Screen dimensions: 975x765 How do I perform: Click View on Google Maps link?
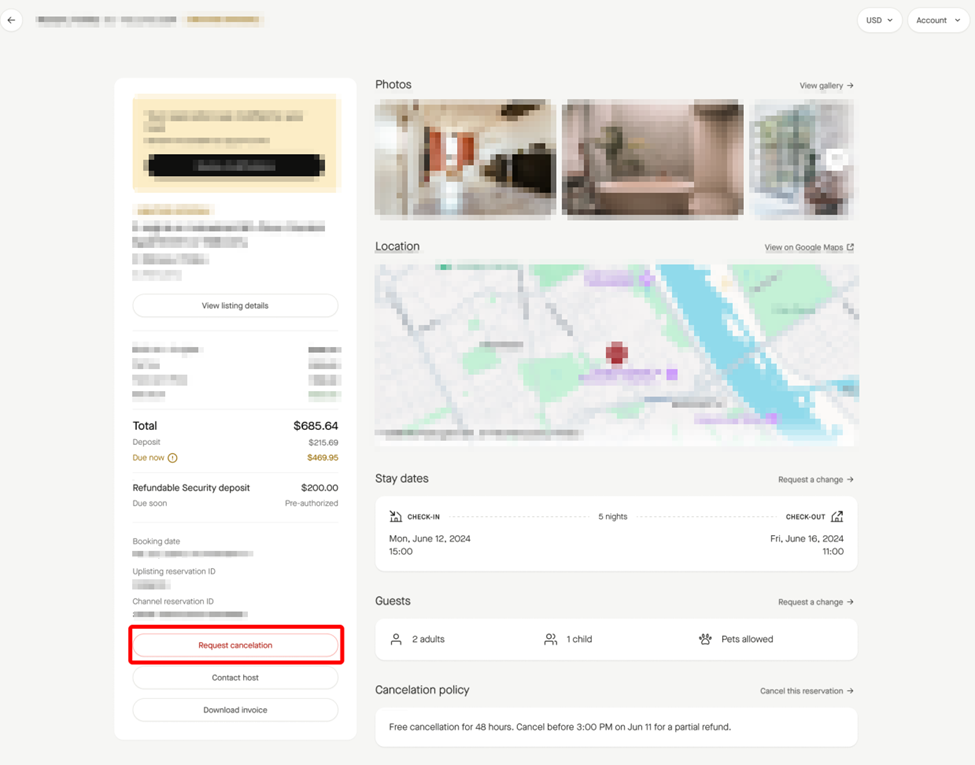809,248
